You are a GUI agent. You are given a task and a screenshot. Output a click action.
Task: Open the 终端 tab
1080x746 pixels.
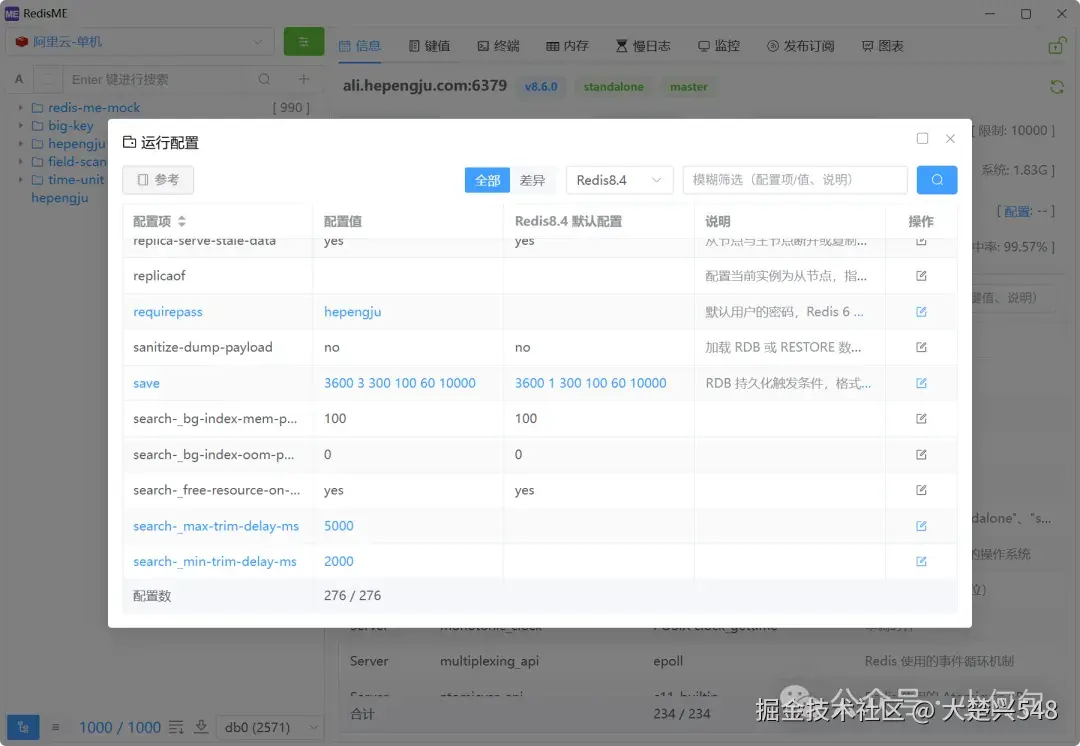(x=498, y=46)
